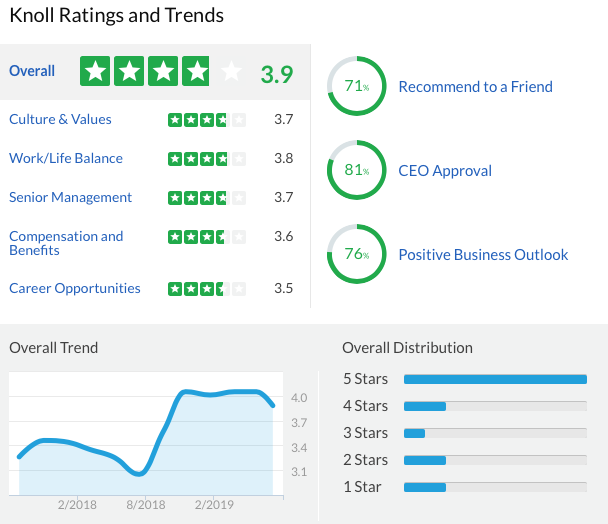Open Senior Management rating details
The image size is (608, 524).
(70, 197)
